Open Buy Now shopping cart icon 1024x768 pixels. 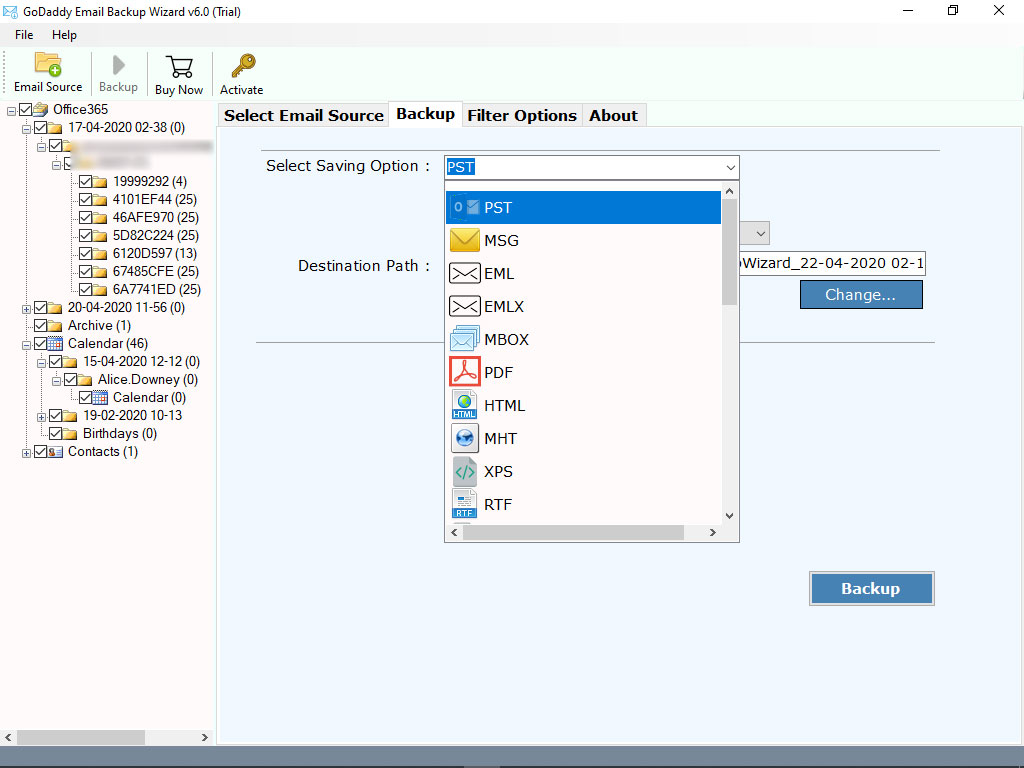point(179,67)
